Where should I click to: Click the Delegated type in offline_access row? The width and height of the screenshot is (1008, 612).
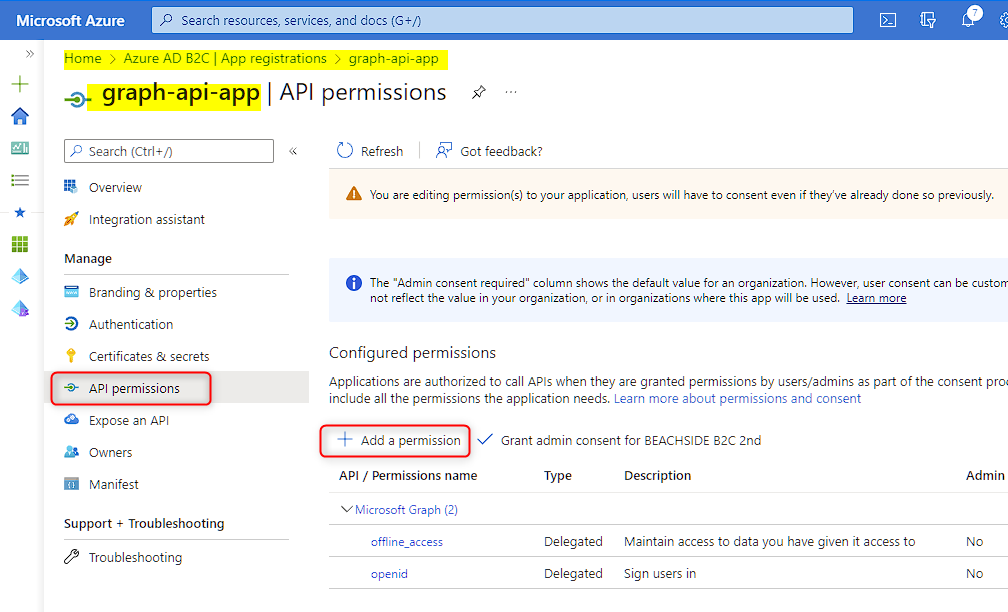[x=573, y=542]
